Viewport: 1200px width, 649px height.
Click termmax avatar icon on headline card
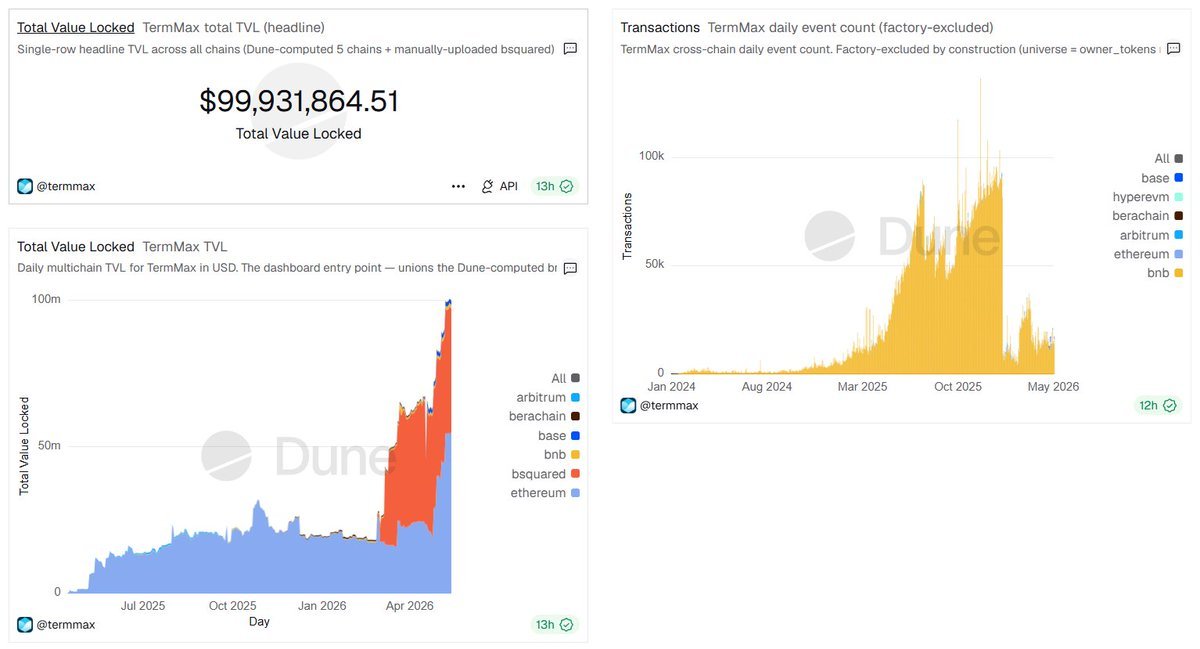coord(25,186)
